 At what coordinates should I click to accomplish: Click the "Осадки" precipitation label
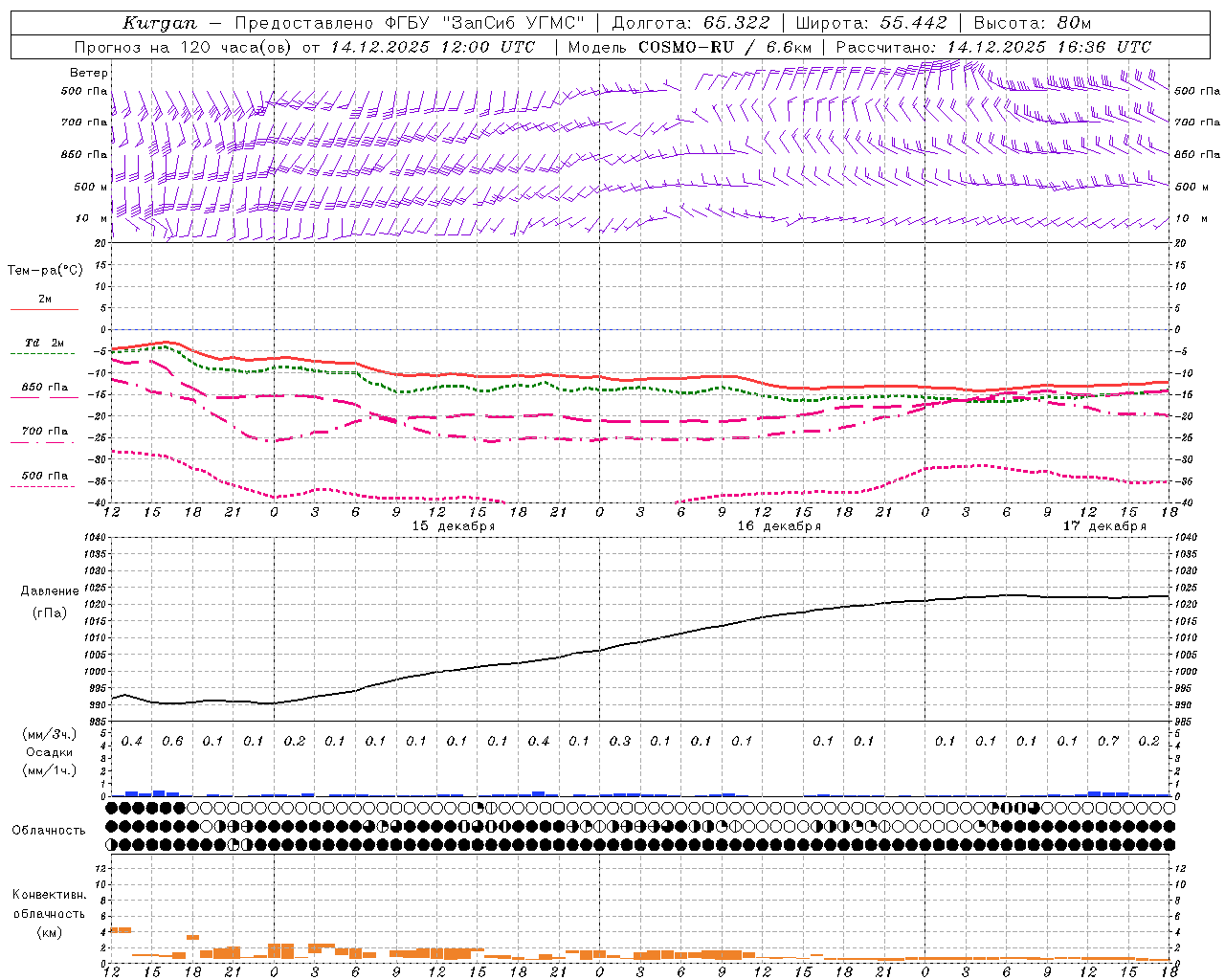[50, 752]
